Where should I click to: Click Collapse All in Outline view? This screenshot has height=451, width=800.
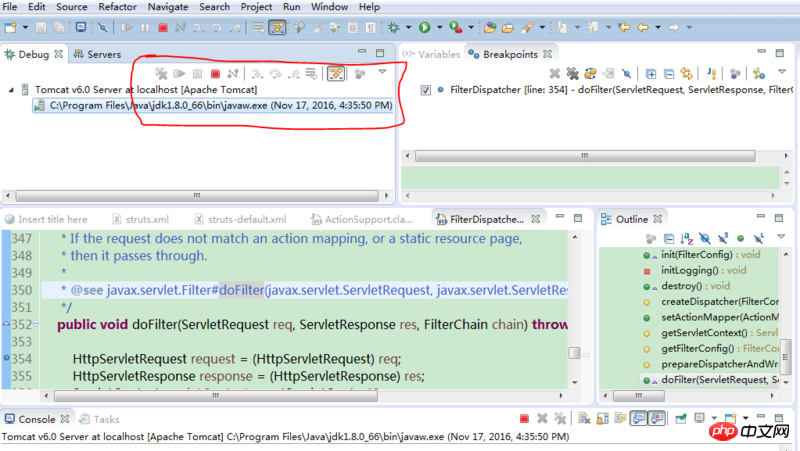click(669, 238)
